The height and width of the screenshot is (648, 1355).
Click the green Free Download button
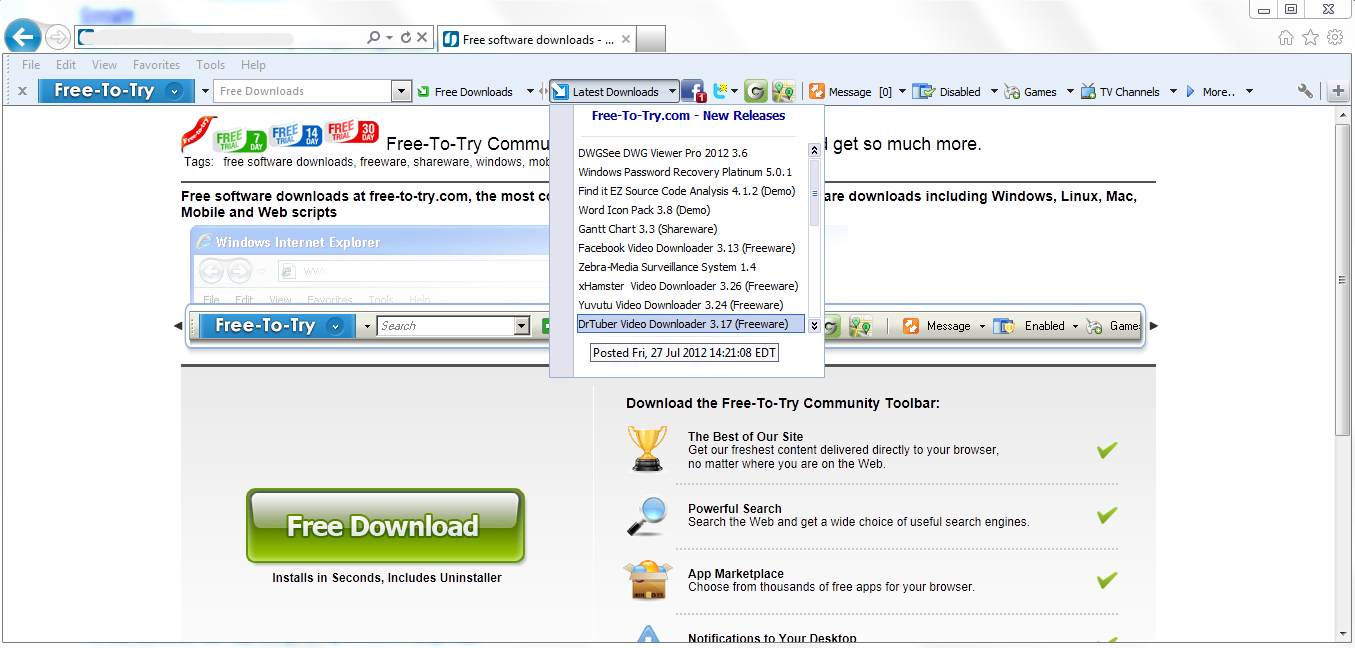click(x=385, y=526)
